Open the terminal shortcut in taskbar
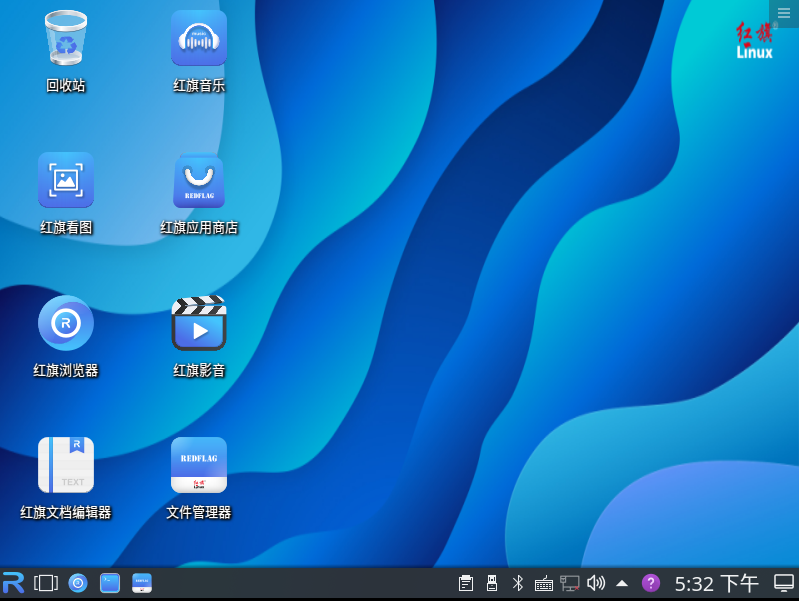Viewport: 799px width, 601px height. (110, 583)
